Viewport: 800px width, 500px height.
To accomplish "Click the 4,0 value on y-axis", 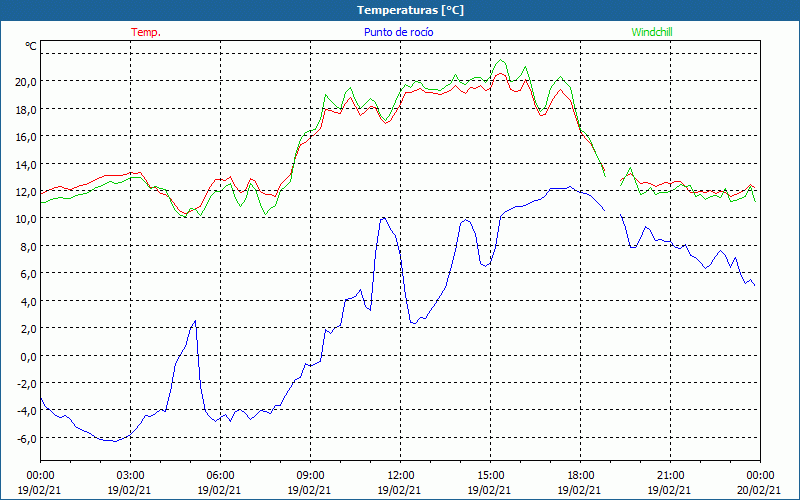I will [x=29, y=302].
